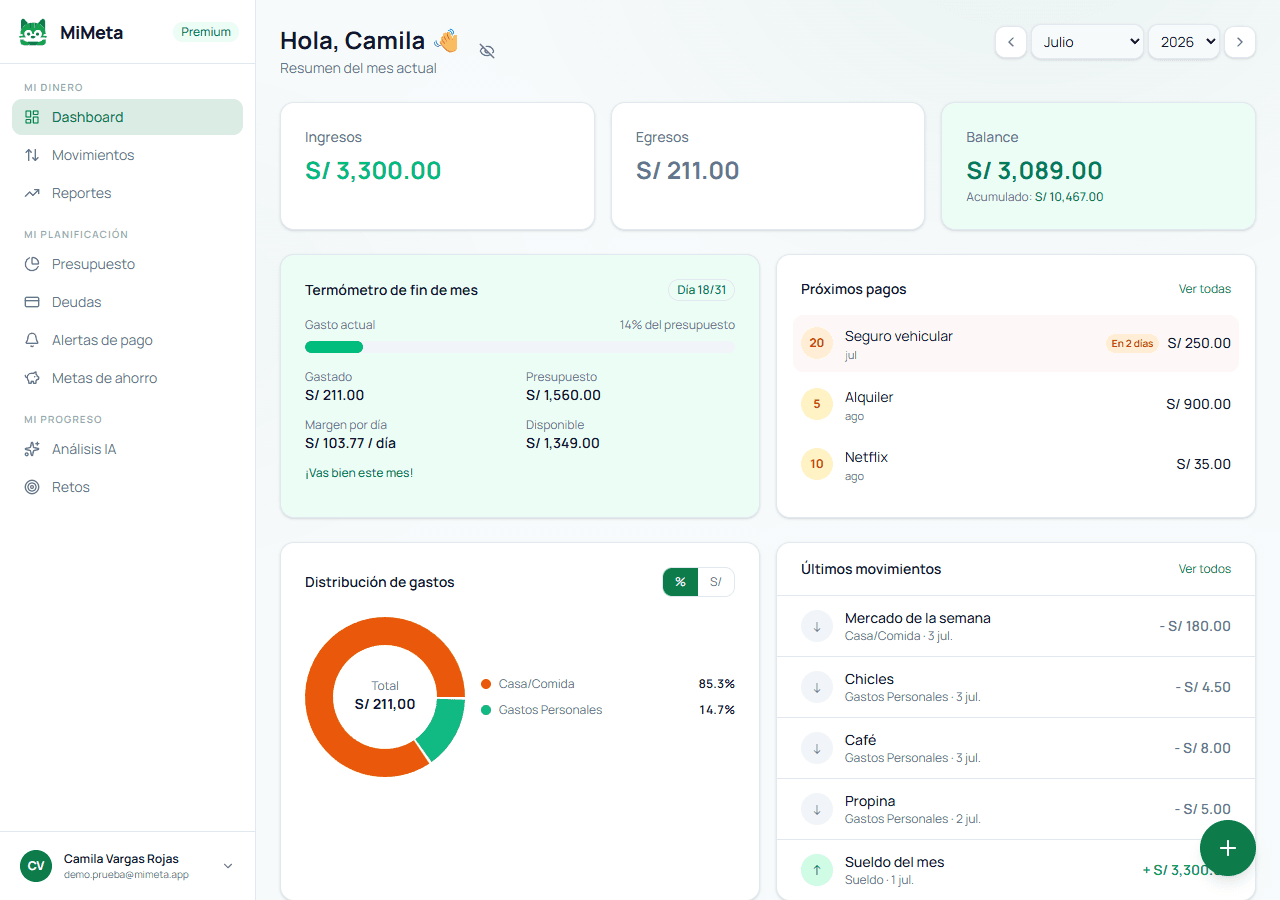Click the CV user avatar circle
Screen dimensions: 1280x900
click(36, 866)
